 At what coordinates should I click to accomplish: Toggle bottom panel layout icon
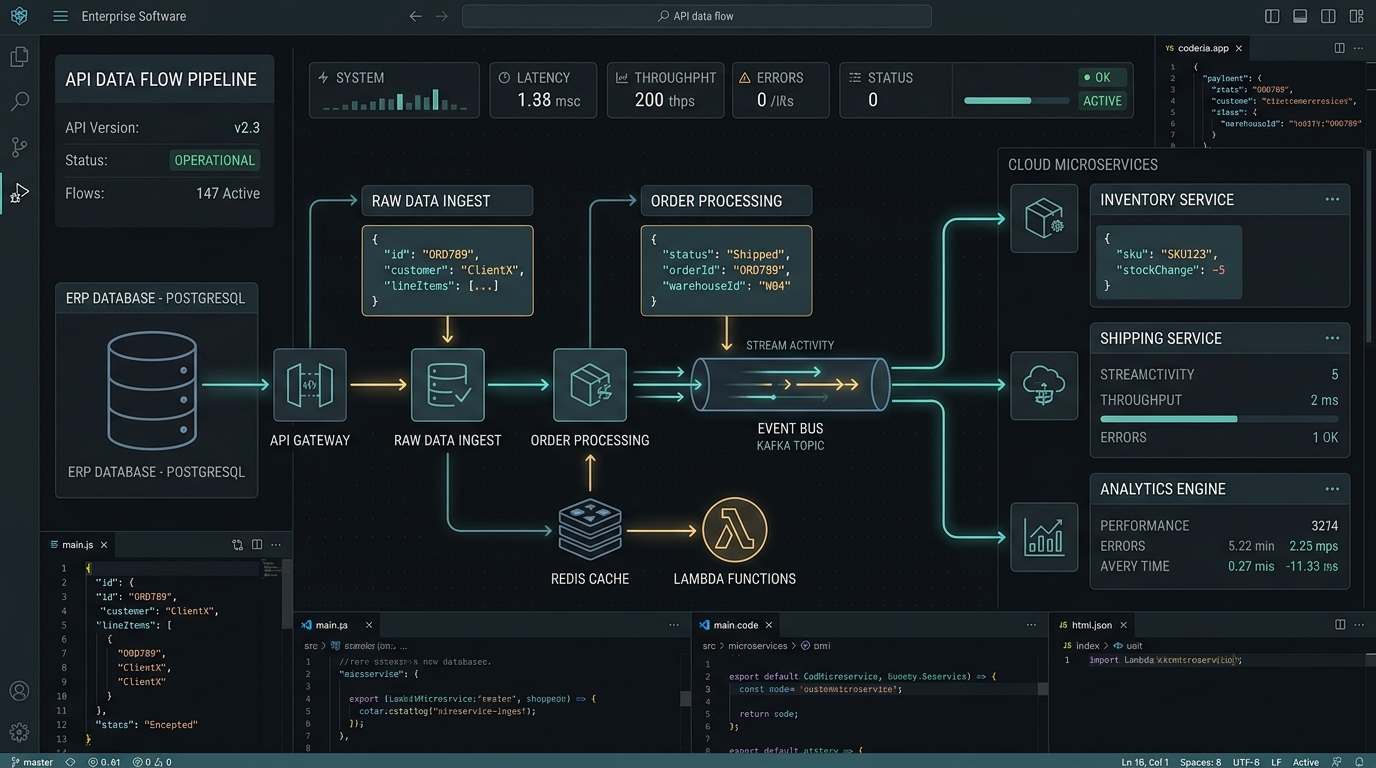(x=1300, y=16)
